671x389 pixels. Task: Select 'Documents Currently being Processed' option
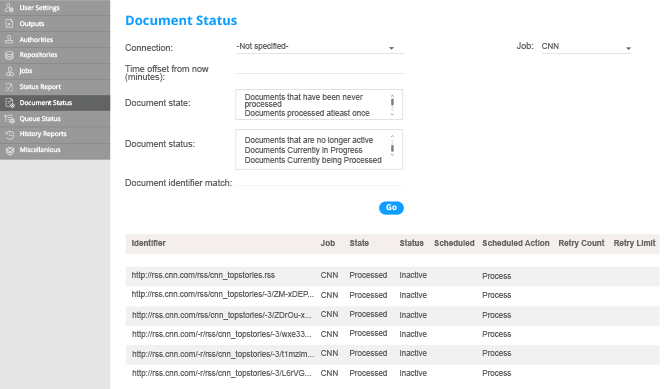[313, 160]
